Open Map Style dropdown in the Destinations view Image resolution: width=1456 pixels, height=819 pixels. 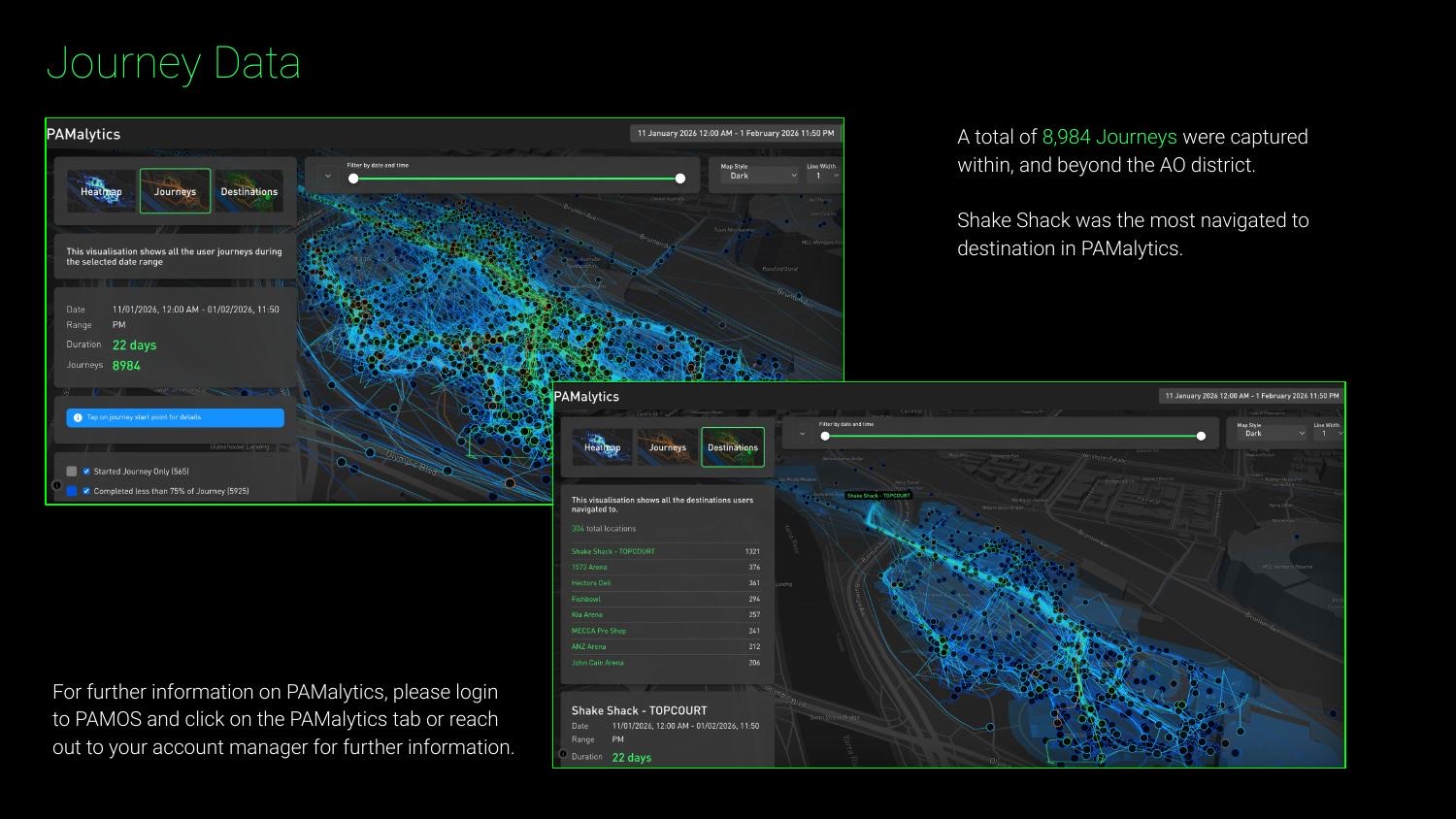[x=1272, y=434]
